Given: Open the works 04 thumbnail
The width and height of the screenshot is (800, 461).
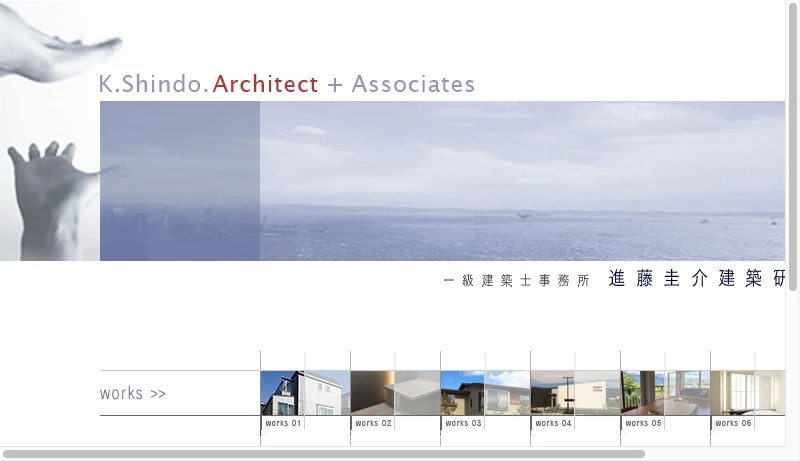Looking at the screenshot, I should click(576, 393).
